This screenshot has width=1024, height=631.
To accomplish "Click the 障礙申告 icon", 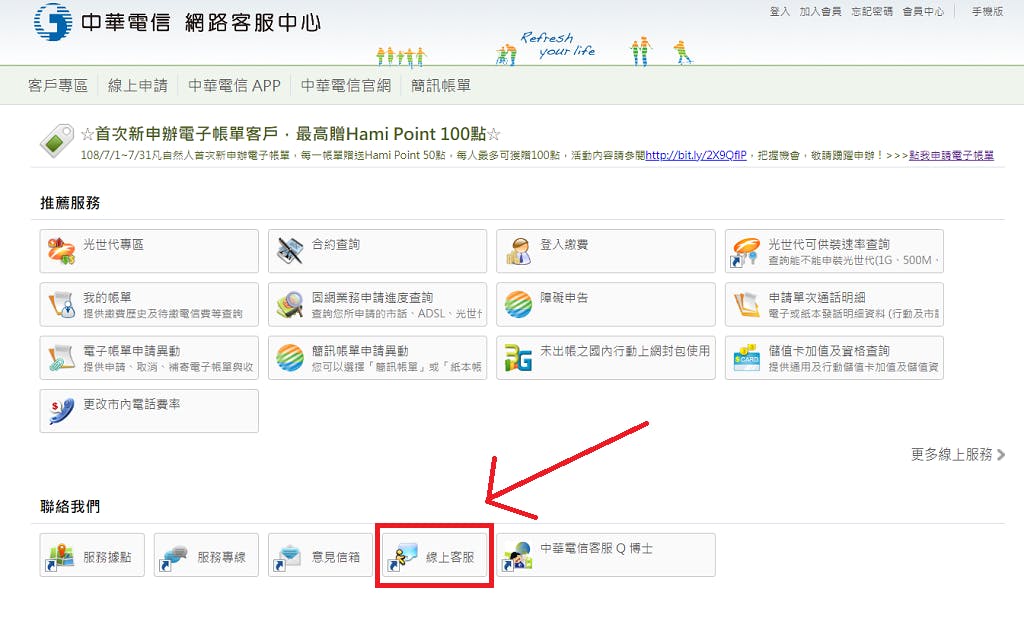I will tap(518, 304).
